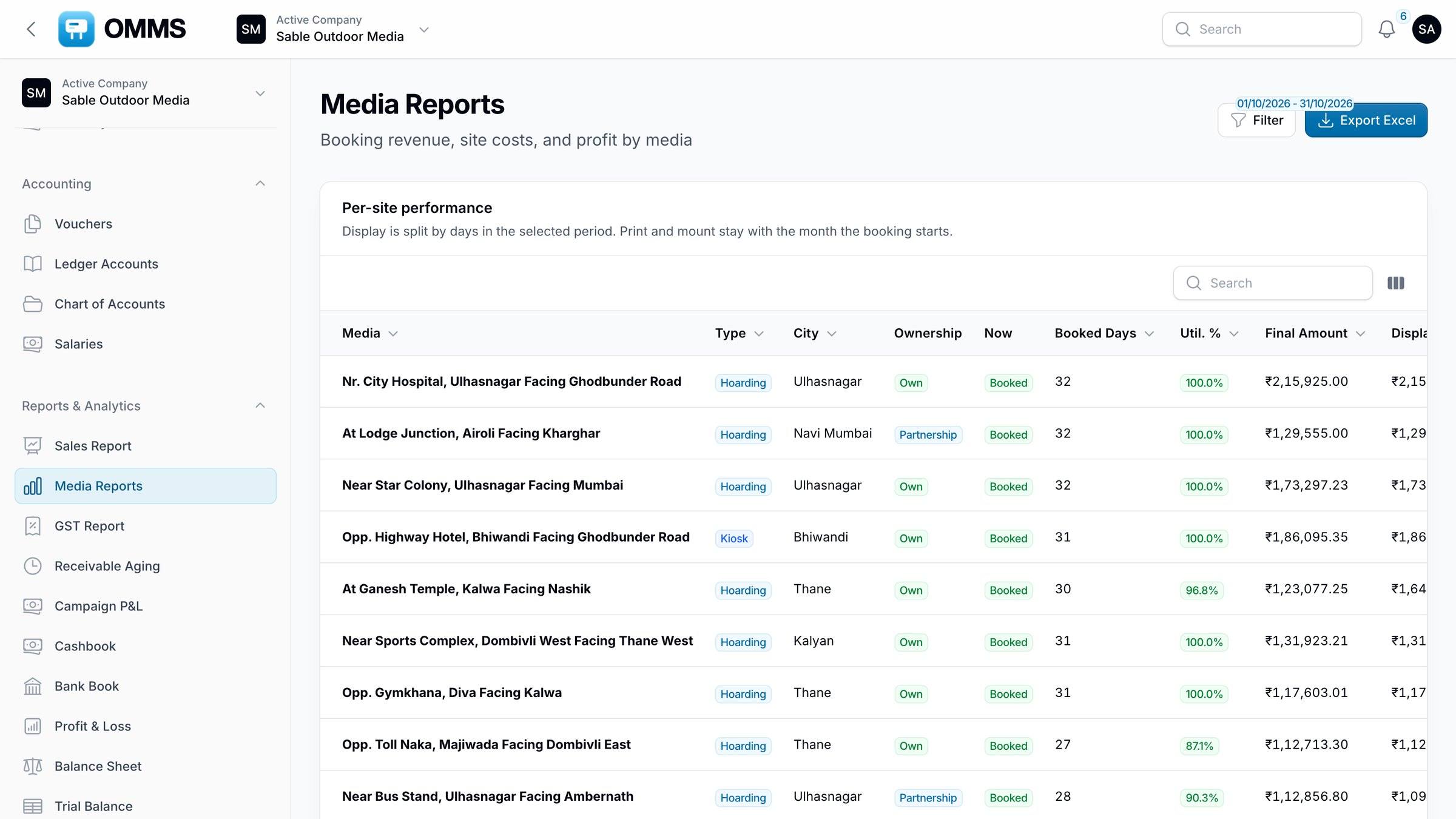The height and width of the screenshot is (819, 1456).
Task: Select the "At Lodge Junction, Airoli Facing Kharghar" row
Action: 874,433
